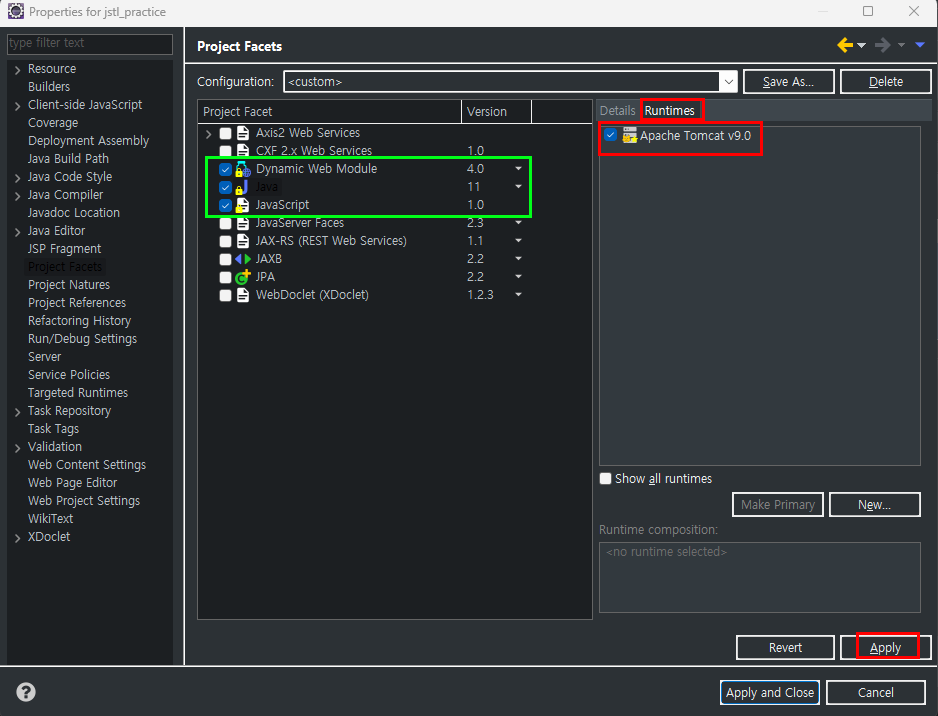Select Web Project Settings in sidebar

tap(84, 501)
